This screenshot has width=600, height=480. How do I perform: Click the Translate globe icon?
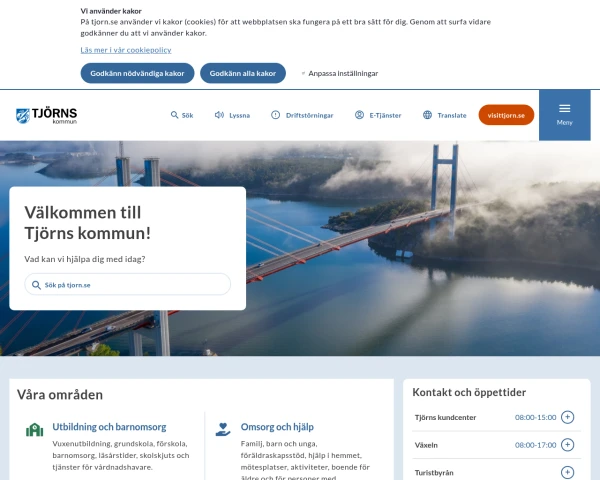click(x=427, y=115)
